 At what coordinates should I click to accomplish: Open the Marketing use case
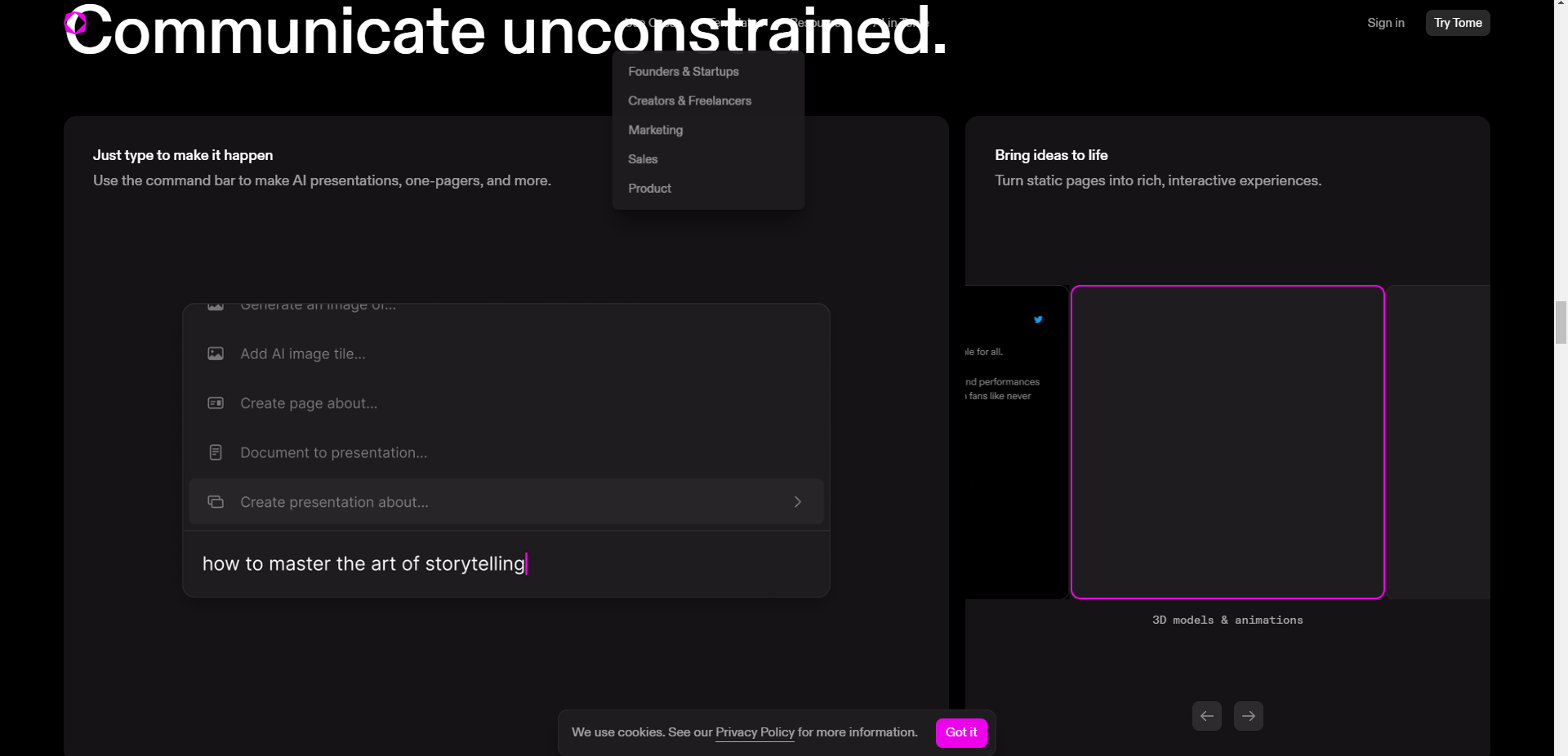coord(655,130)
